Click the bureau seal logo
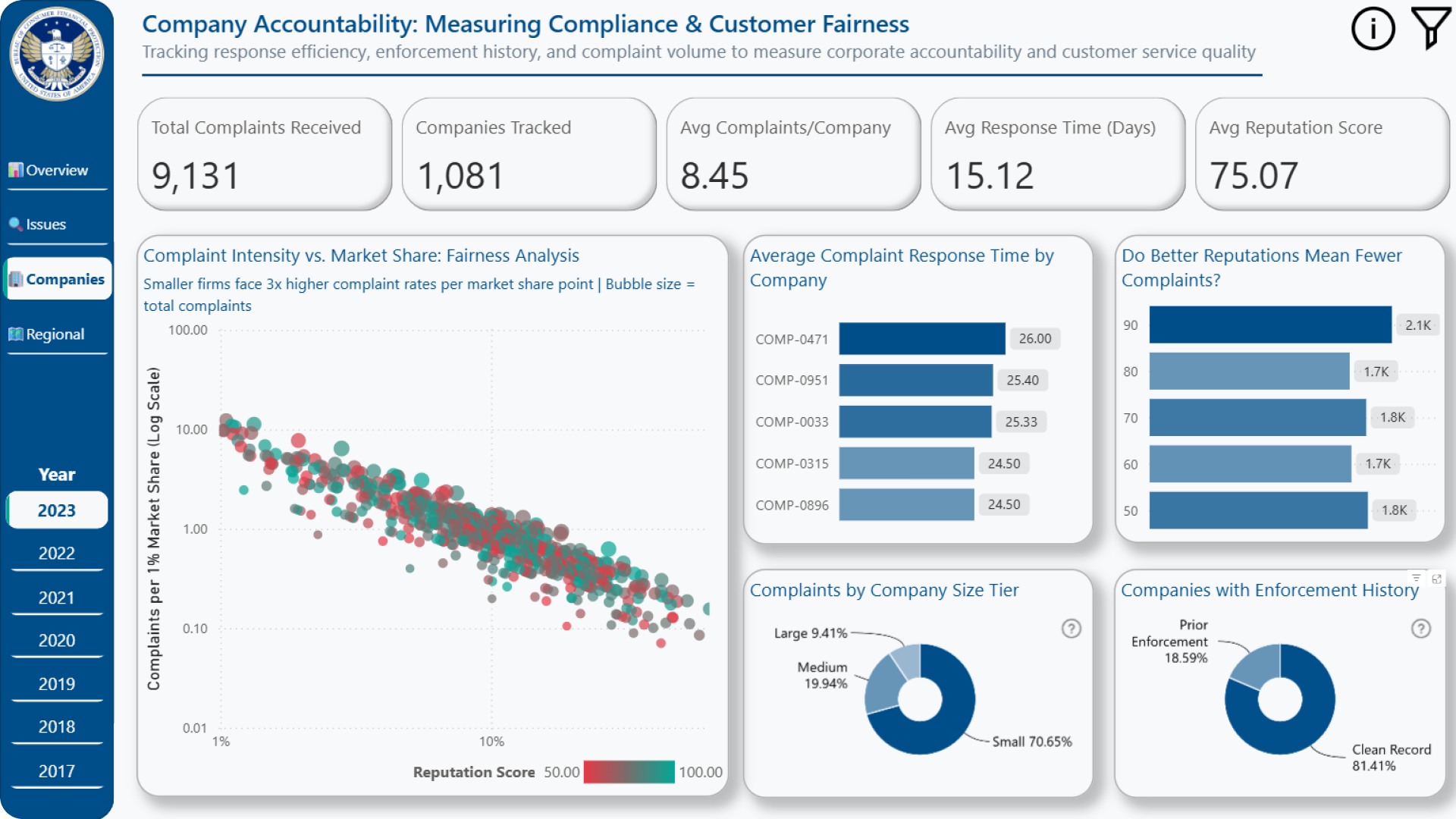Viewport: 1456px width, 819px height. tap(57, 55)
